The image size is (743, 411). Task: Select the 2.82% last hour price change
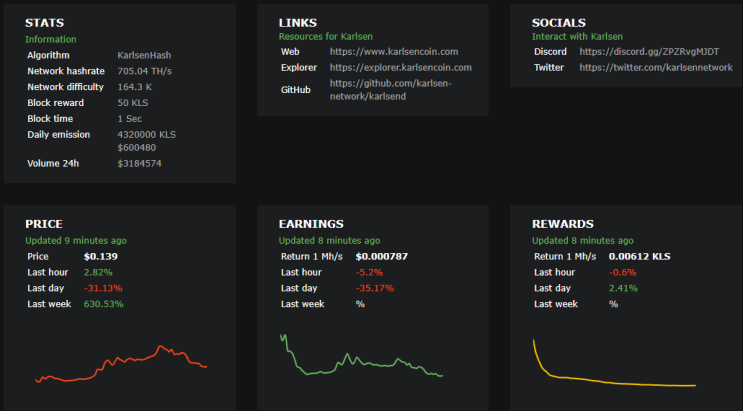(98, 273)
